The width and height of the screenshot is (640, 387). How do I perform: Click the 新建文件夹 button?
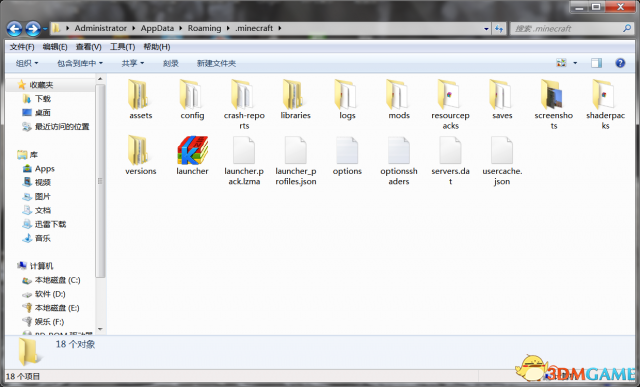tap(216, 63)
